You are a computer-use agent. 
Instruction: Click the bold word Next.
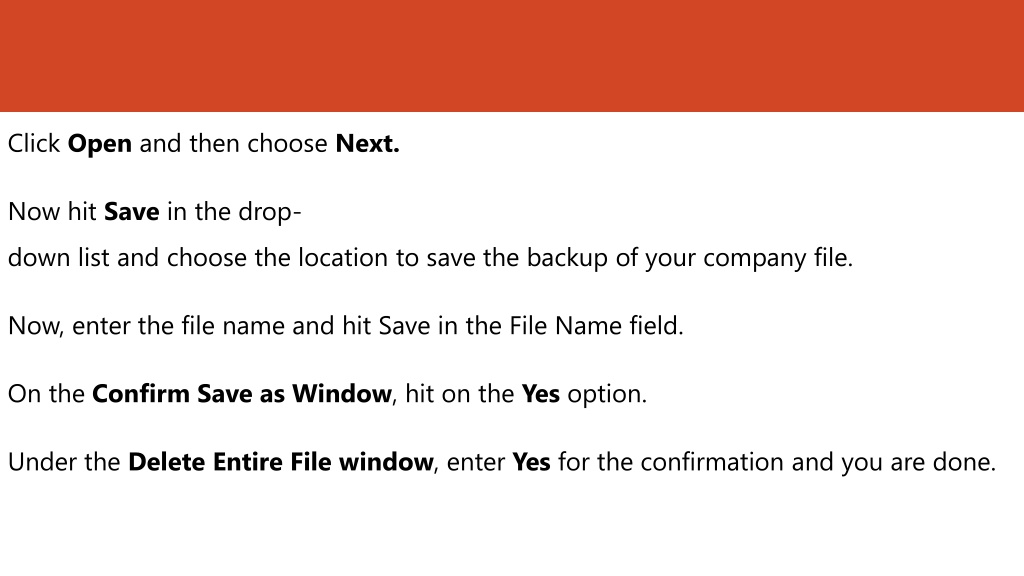coord(367,144)
